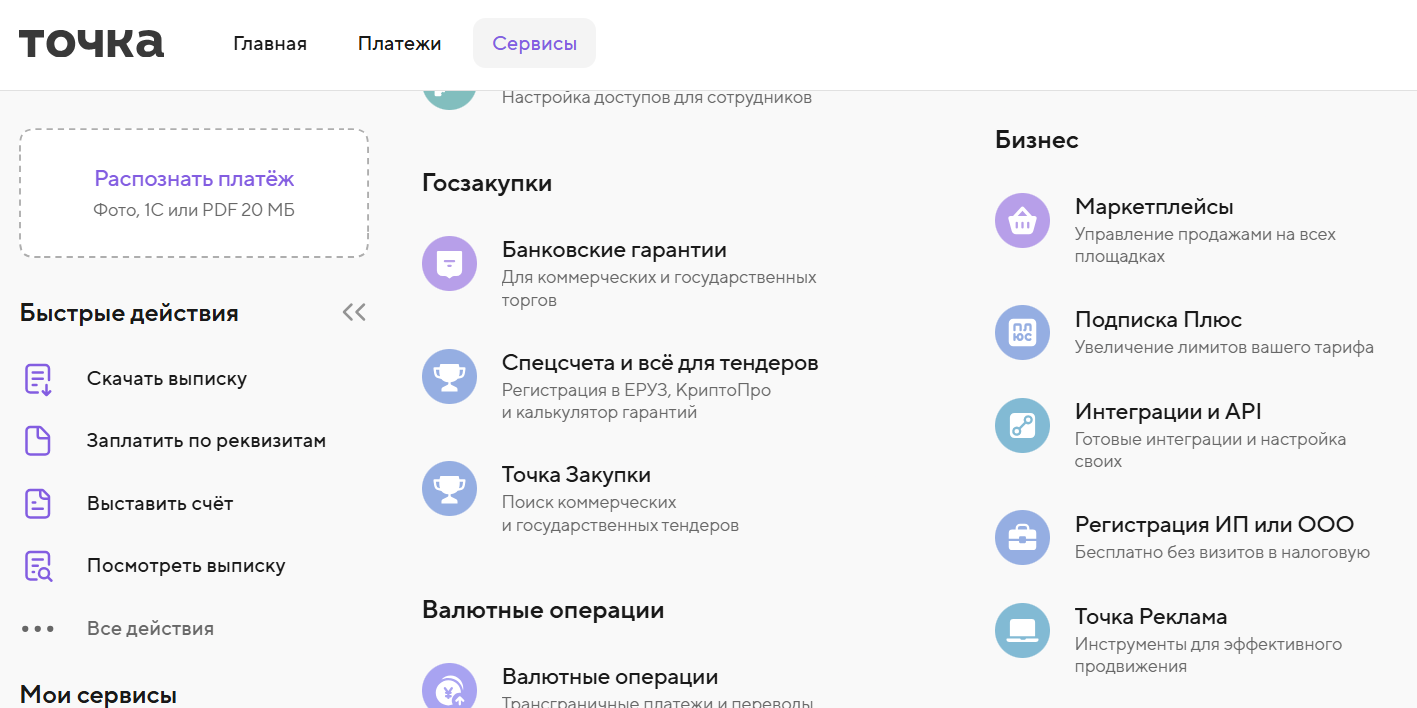Select the Сервисы tab

pyautogui.click(x=534, y=44)
